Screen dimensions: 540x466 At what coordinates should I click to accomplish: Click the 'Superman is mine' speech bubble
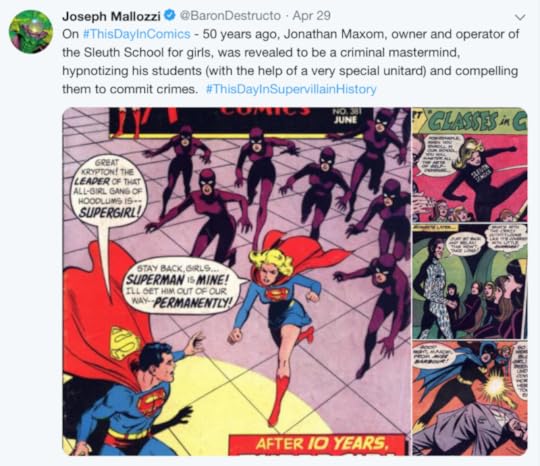coord(178,284)
